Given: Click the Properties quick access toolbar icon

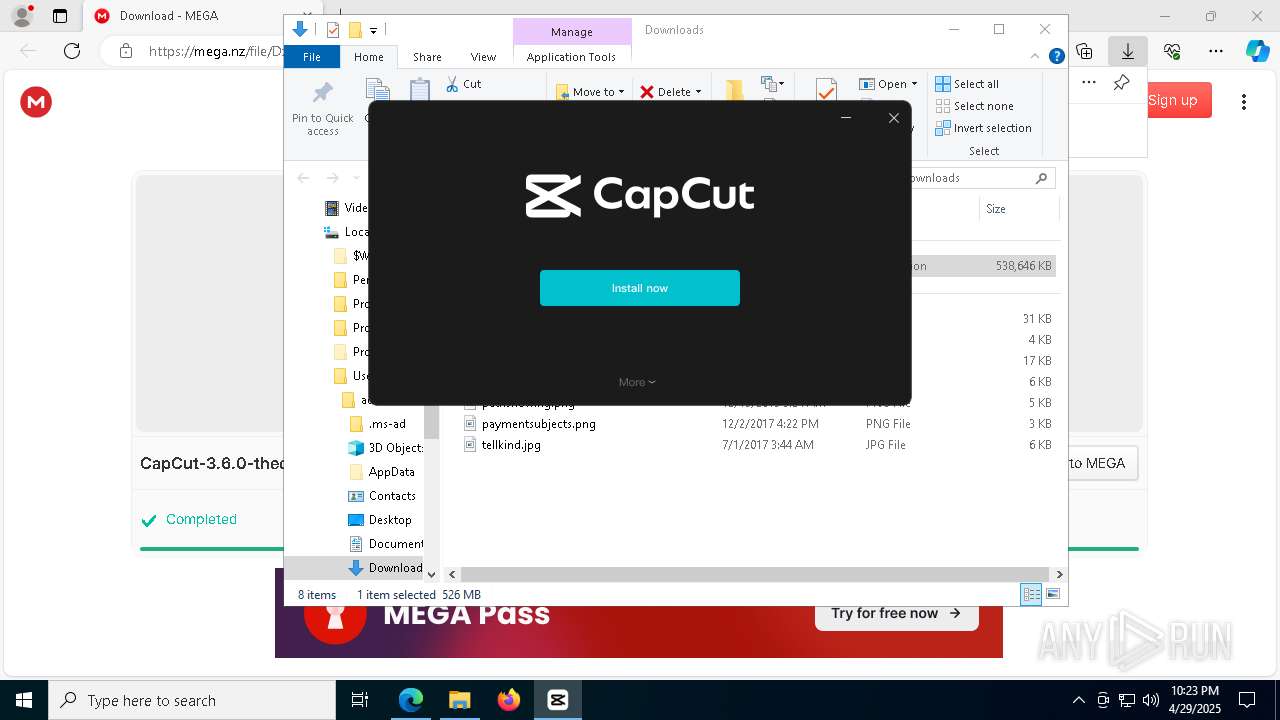Looking at the screenshot, I should (333, 30).
